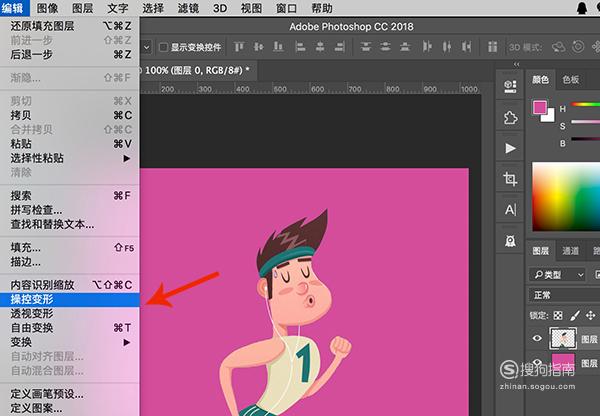Click align top edges icon
Image resolution: width=600 pixels, height=416 pixels.
pos(239,47)
